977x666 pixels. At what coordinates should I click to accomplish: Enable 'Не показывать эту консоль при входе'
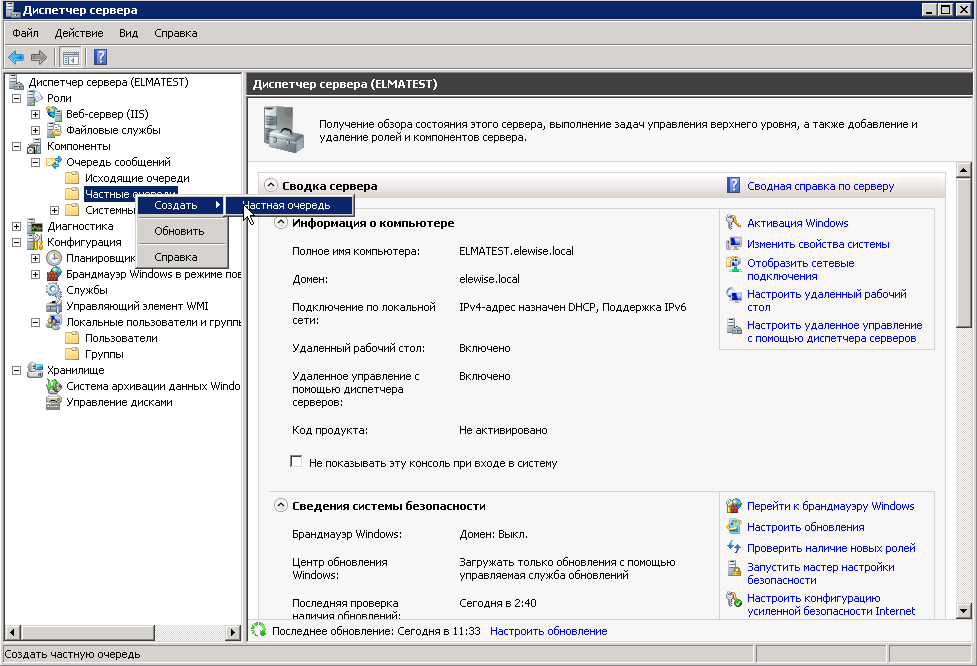coord(296,462)
